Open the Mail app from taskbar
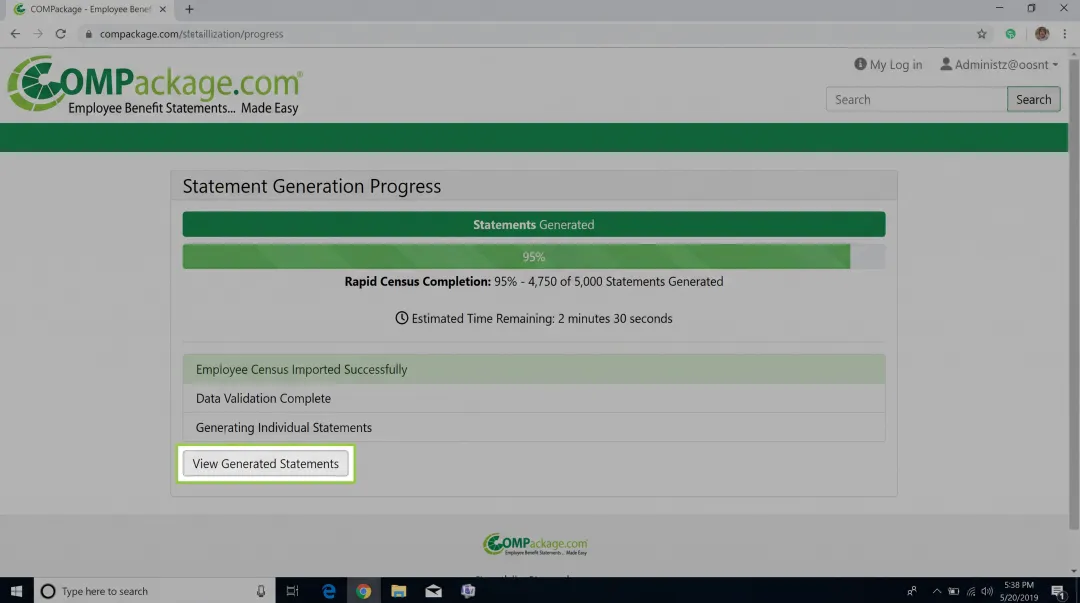This screenshot has height=603, width=1080. point(433,591)
